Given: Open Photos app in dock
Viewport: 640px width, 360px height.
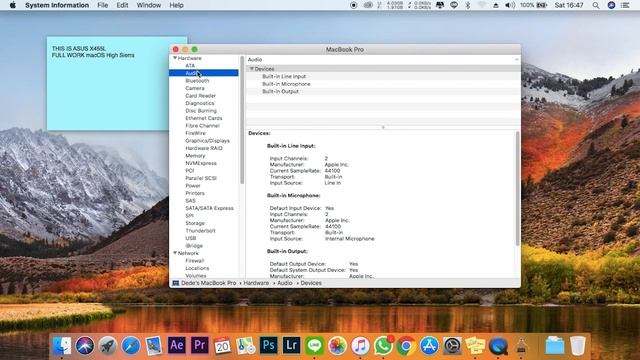Looking at the screenshot, I should point(337,346).
